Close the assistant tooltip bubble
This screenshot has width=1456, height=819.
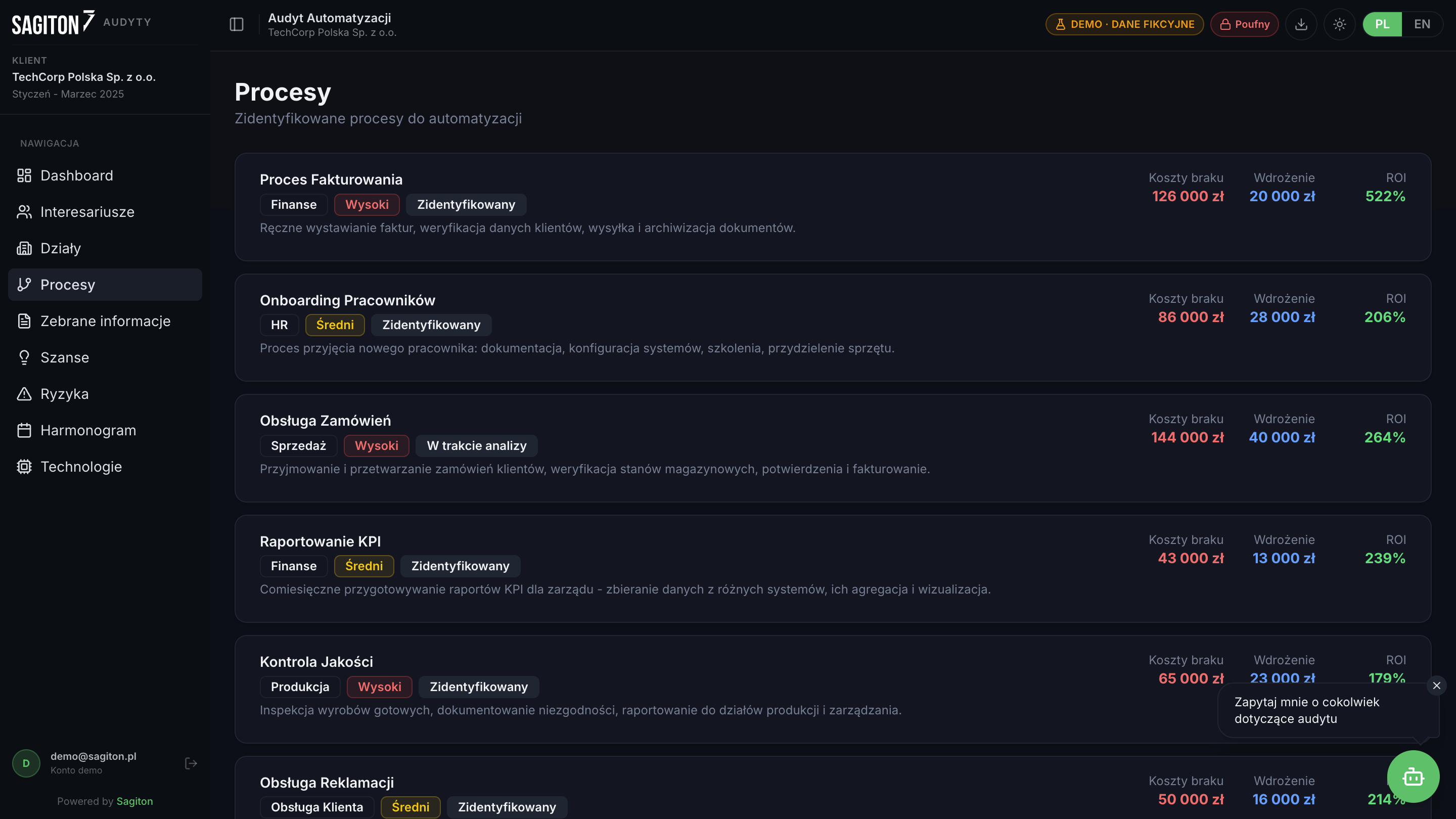[x=1437, y=686]
